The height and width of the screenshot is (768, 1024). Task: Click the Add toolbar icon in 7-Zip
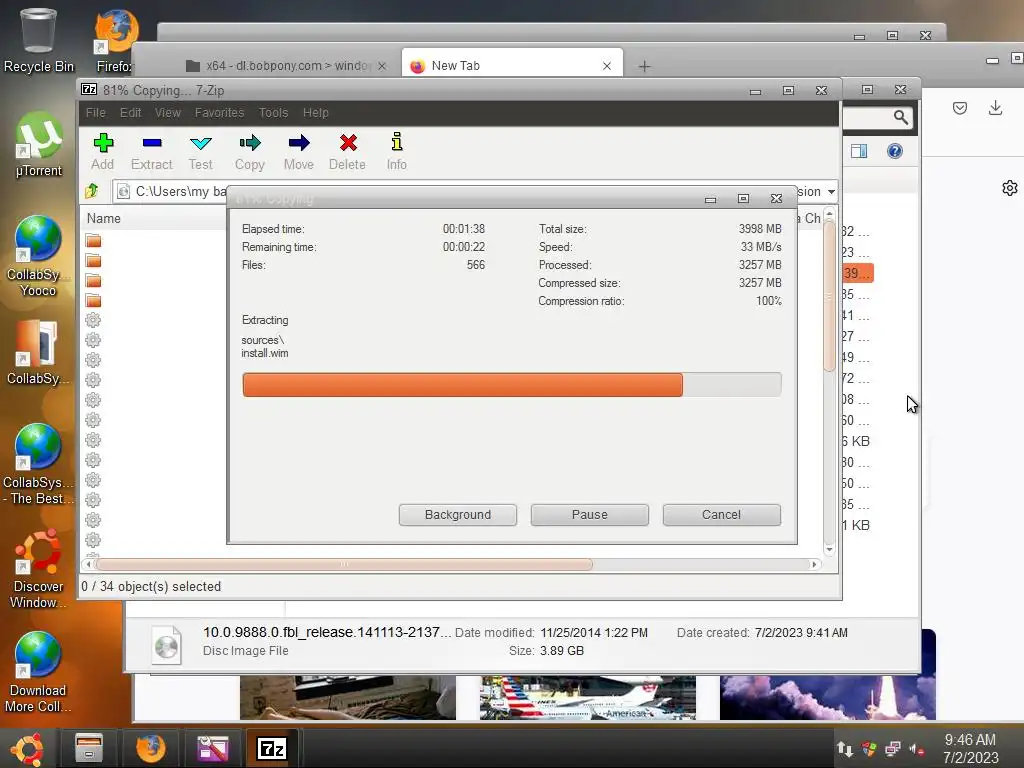click(103, 152)
